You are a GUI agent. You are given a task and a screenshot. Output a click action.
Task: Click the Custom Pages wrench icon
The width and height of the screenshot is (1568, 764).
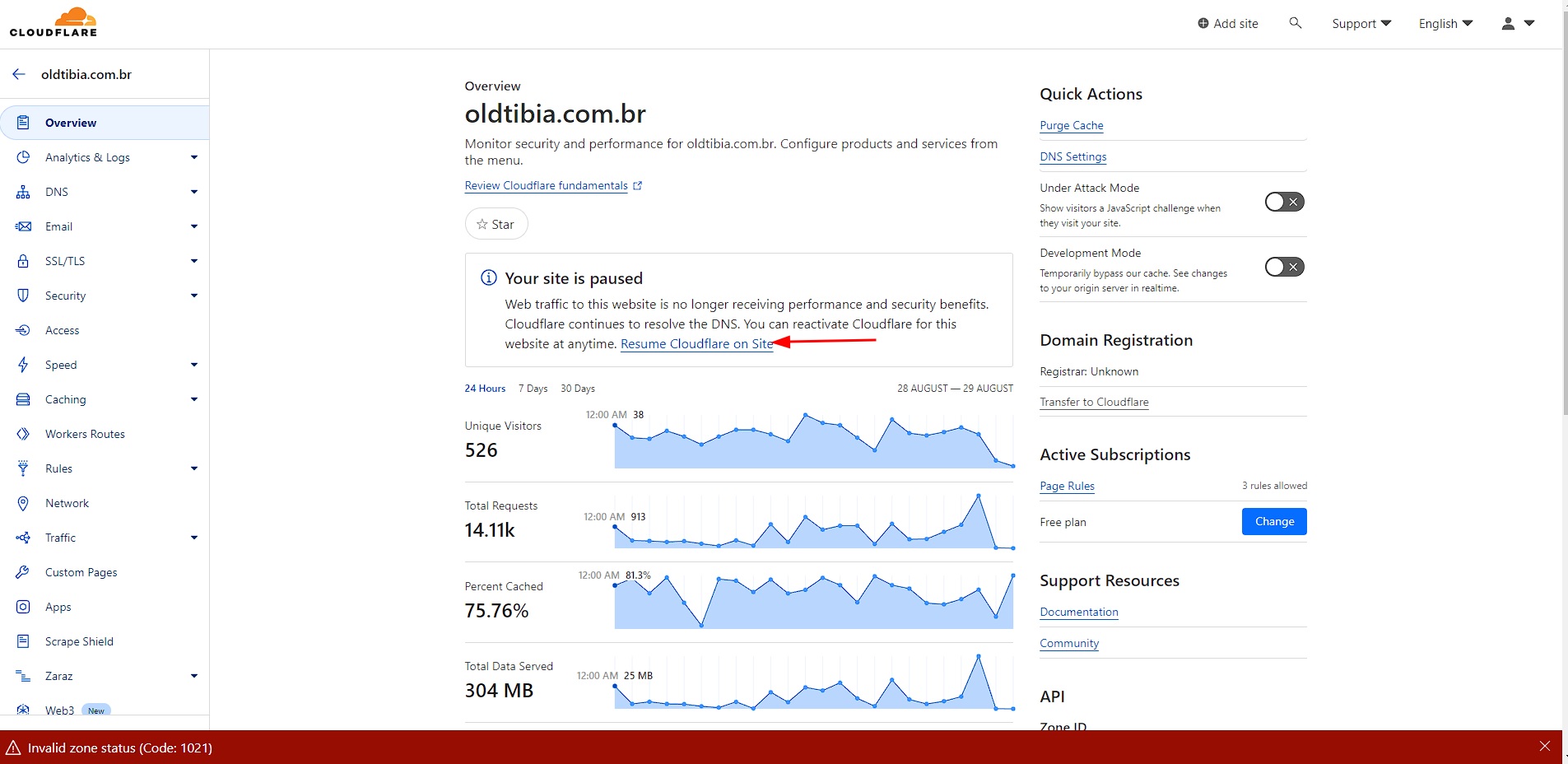[x=23, y=572]
